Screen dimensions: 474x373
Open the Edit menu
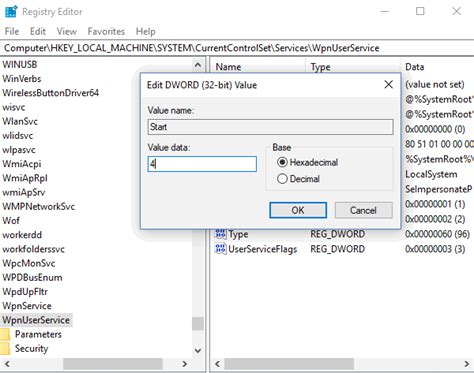tap(38, 32)
